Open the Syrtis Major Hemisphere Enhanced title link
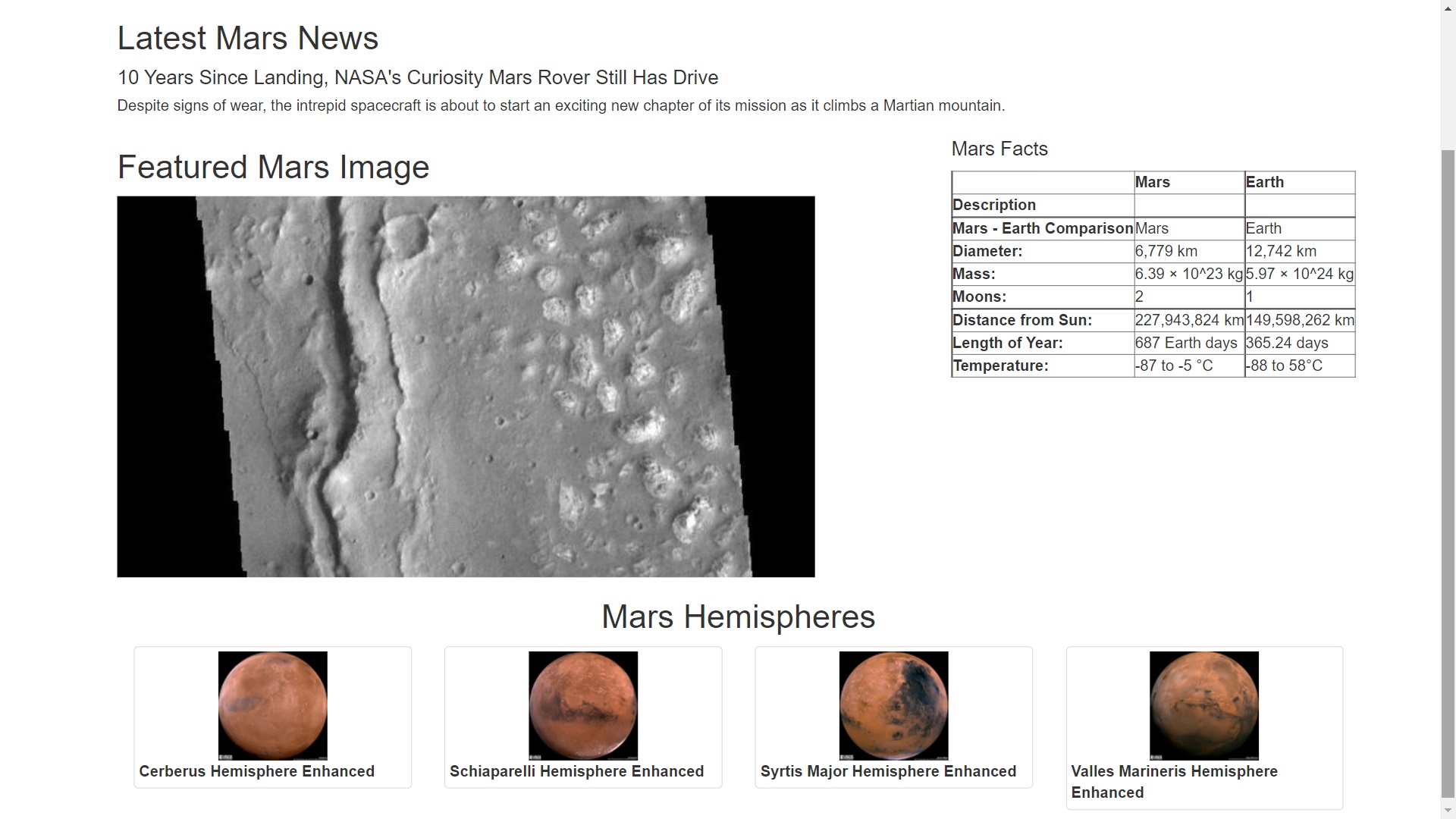 click(x=888, y=771)
